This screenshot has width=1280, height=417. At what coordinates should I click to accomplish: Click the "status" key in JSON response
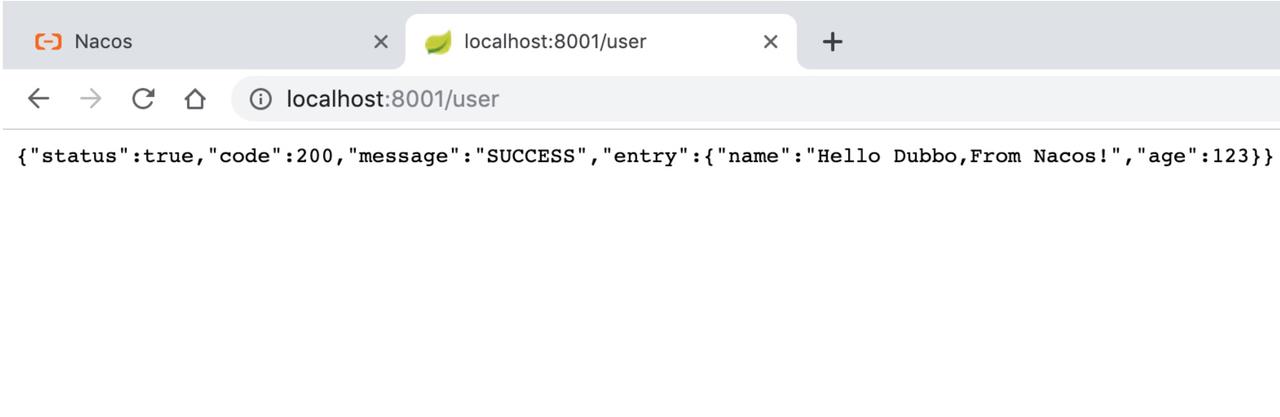81,156
